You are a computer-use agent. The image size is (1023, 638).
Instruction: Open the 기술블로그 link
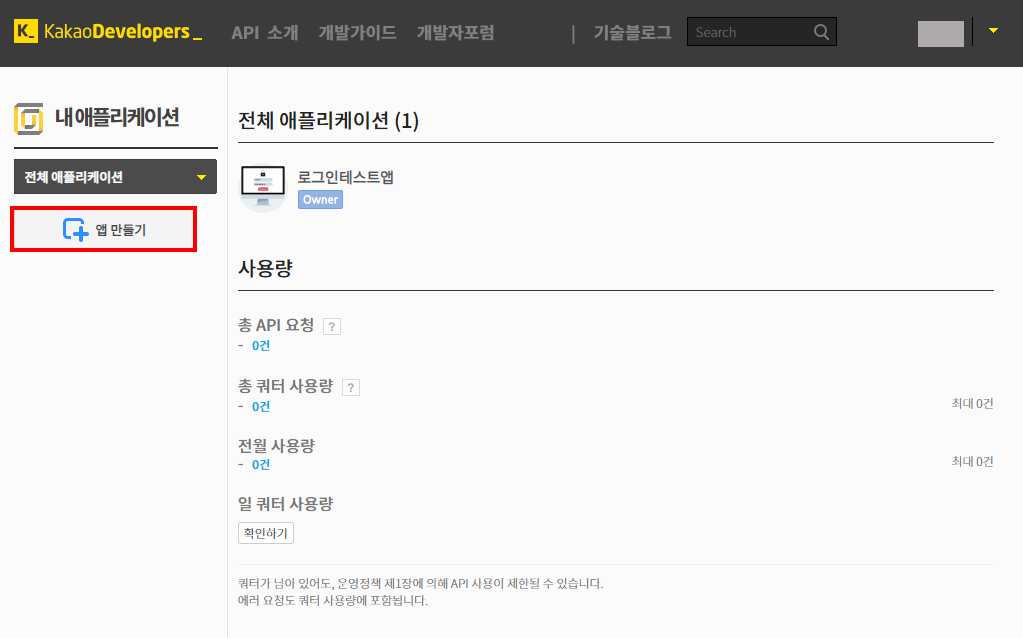point(632,33)
